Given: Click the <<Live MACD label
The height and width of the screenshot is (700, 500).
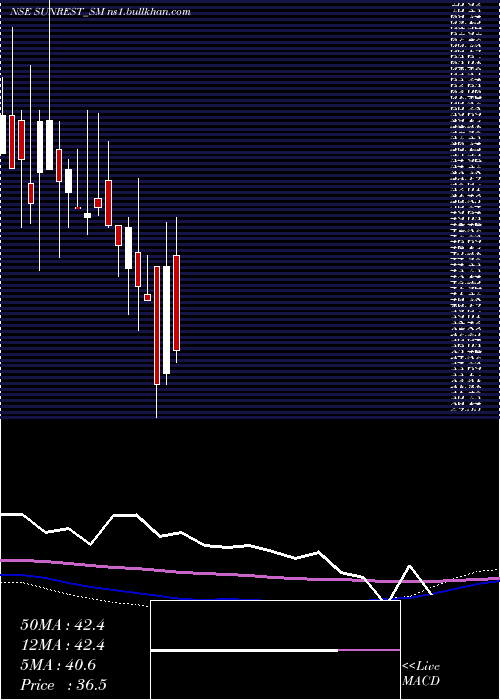Looking at the screenshot, I should pyautogui.click(x=421, y=674).
